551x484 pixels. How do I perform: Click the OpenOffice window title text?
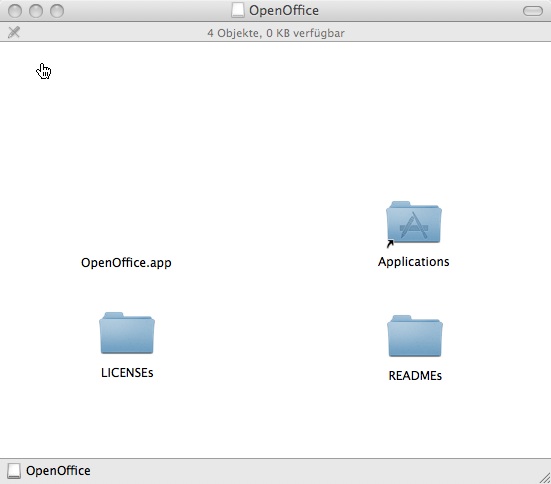tap(284, 11)
